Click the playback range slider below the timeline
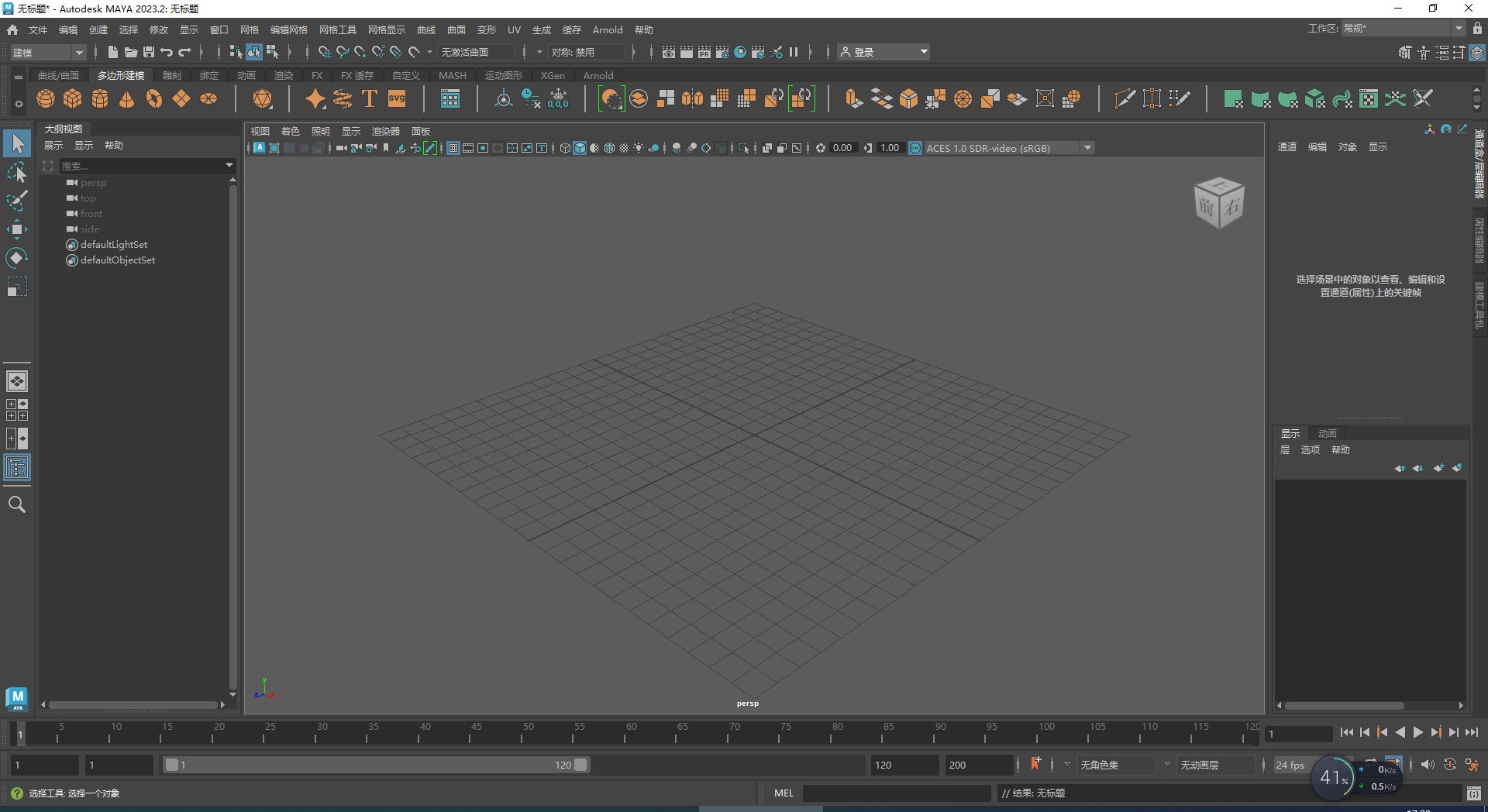The image size is (1488, 812). pyautogui.click(x=376, y=765)
